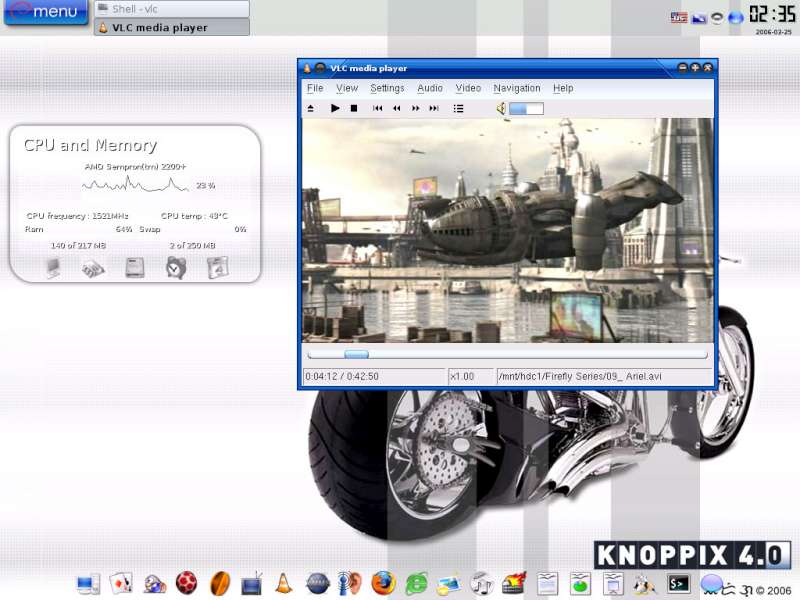Switch to the Shell - vlc taskbar entry
The width and height of the screenshot is (800, 600).
pyautogui.click(x=172, y=9)
